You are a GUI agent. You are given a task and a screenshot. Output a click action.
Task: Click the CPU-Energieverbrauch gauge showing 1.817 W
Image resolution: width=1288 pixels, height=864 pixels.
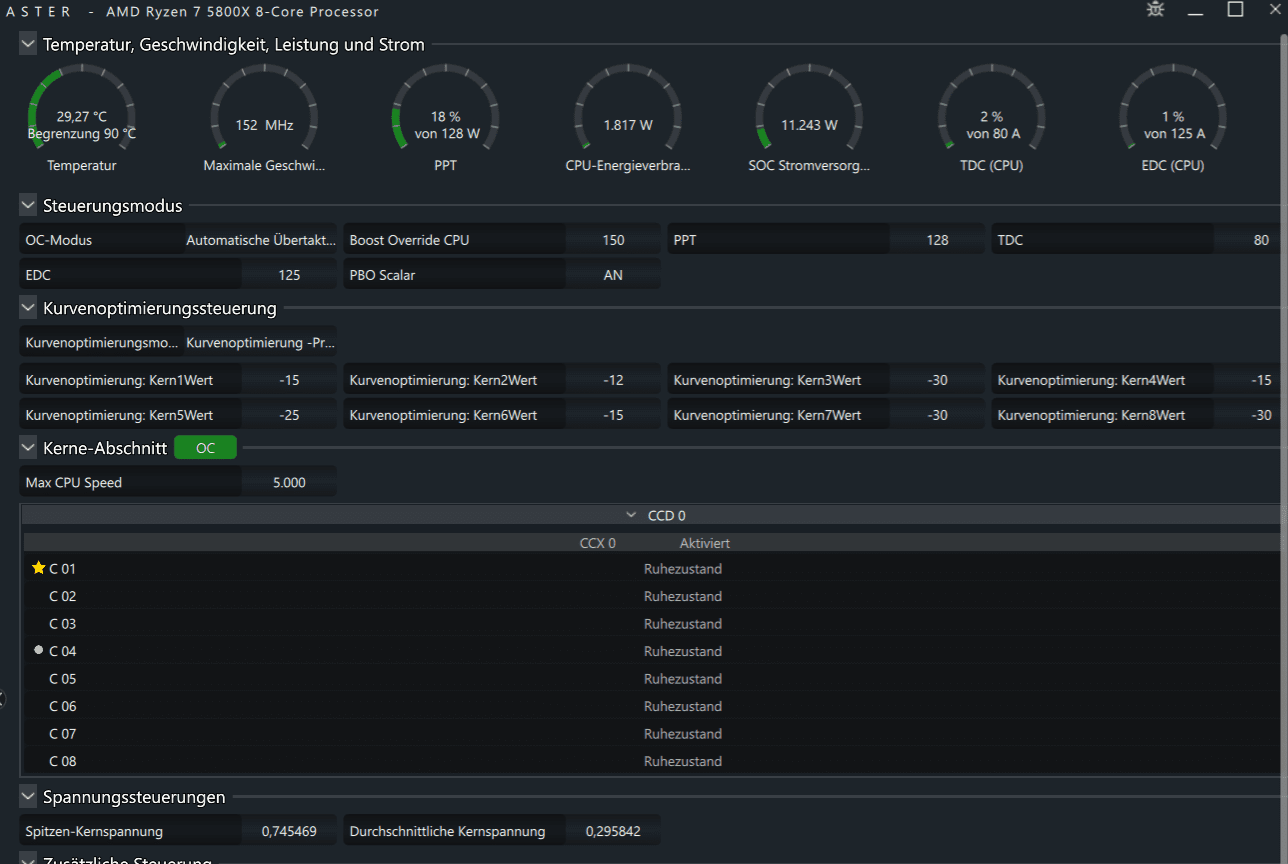point(628,110)
